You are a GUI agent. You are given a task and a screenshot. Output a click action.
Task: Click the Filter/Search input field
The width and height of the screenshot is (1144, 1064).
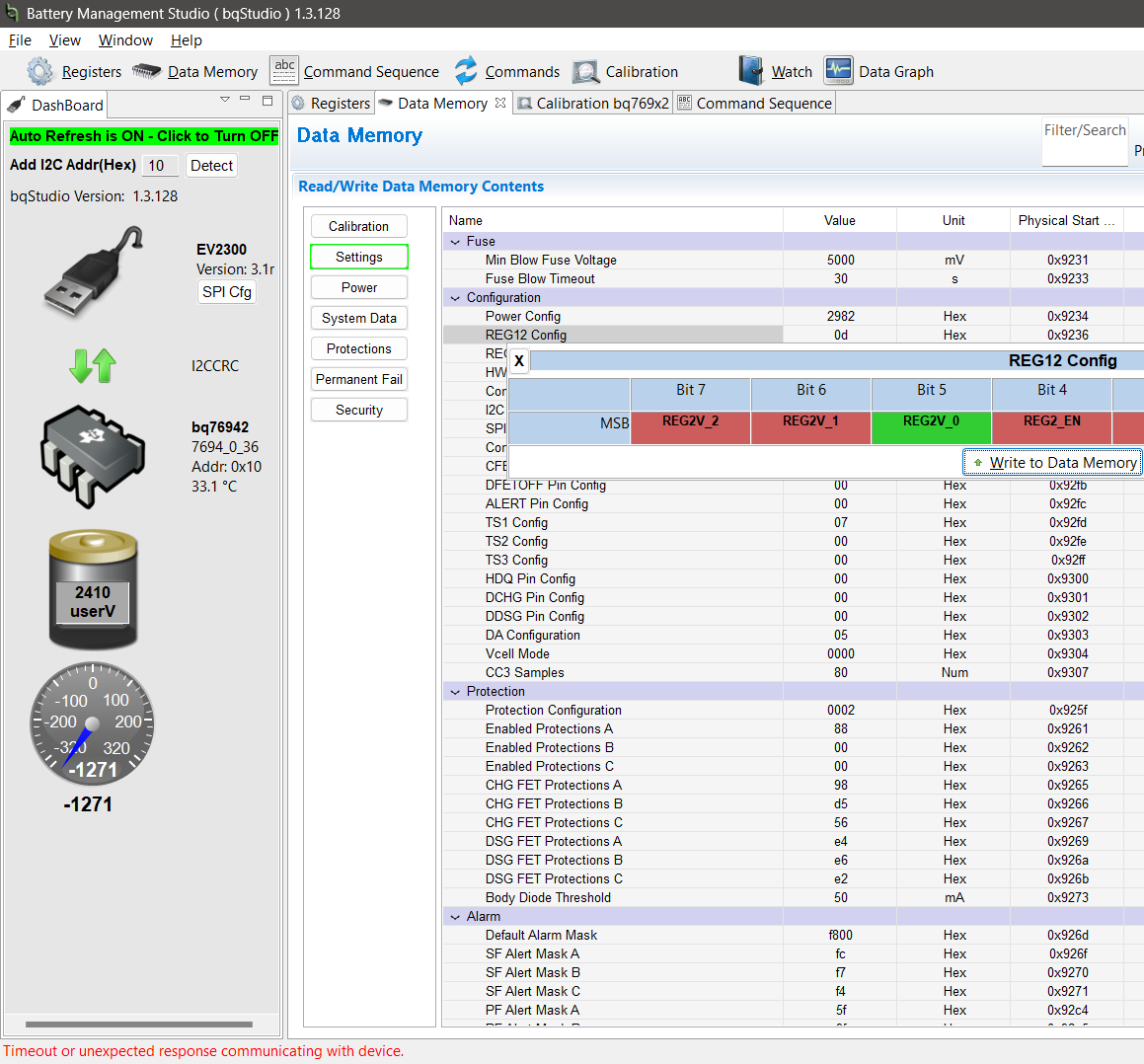1085,141
